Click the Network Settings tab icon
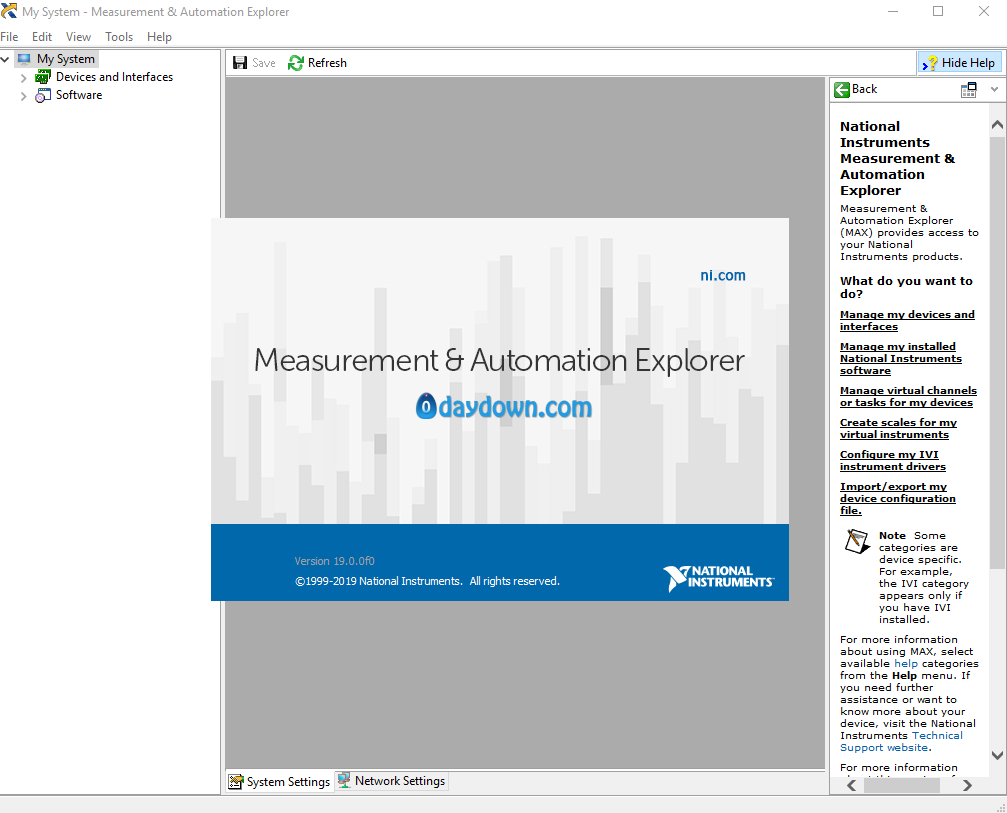 344,780
